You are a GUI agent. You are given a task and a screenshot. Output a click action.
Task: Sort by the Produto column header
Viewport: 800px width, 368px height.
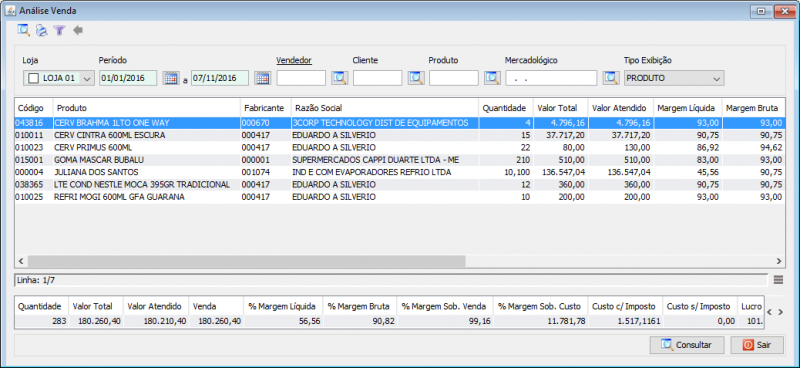[147, 108]
